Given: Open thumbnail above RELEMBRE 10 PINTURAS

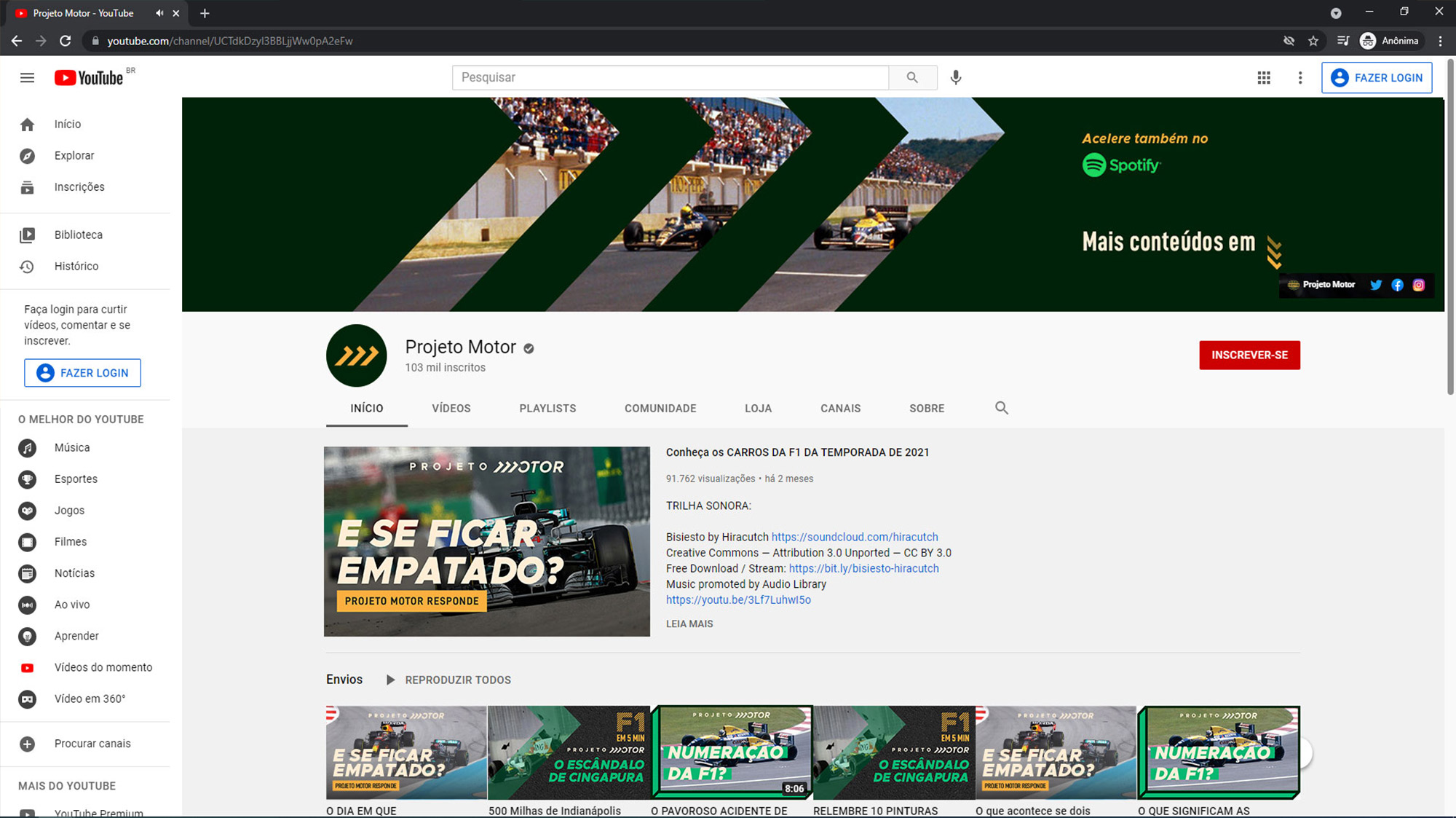Looking at the screenshot, I should (893, 752).
